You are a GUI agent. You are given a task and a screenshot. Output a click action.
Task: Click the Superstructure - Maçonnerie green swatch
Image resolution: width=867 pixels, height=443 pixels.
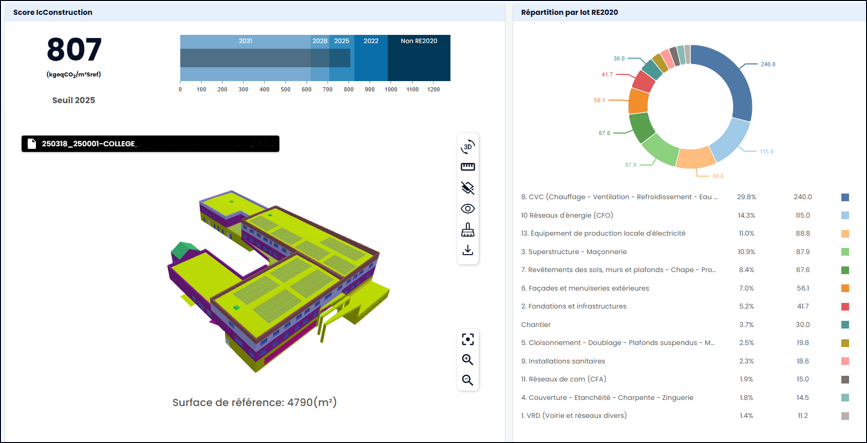[845, 252]
